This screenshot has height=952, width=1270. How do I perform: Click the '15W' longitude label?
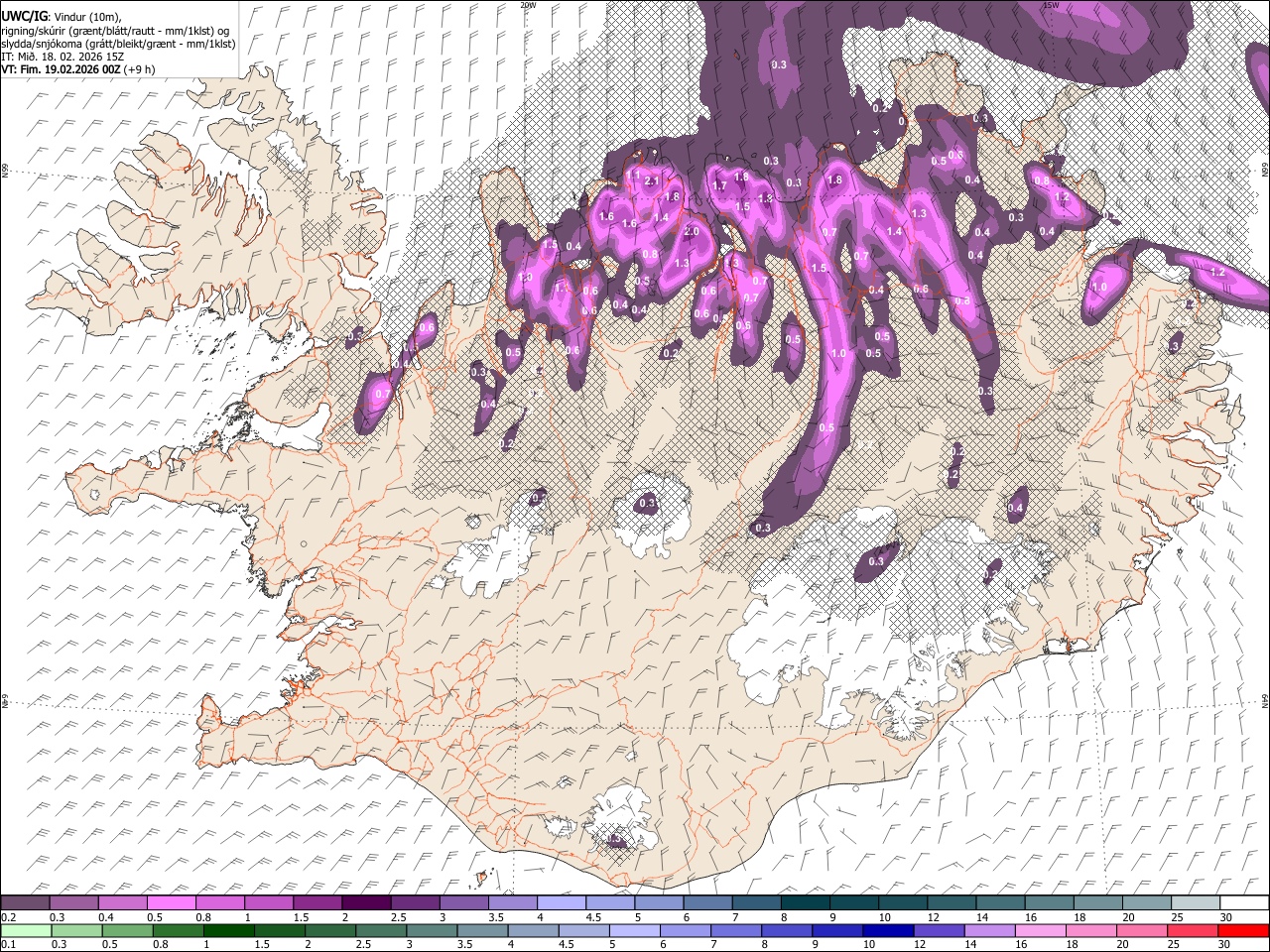tap(1052, 5)
